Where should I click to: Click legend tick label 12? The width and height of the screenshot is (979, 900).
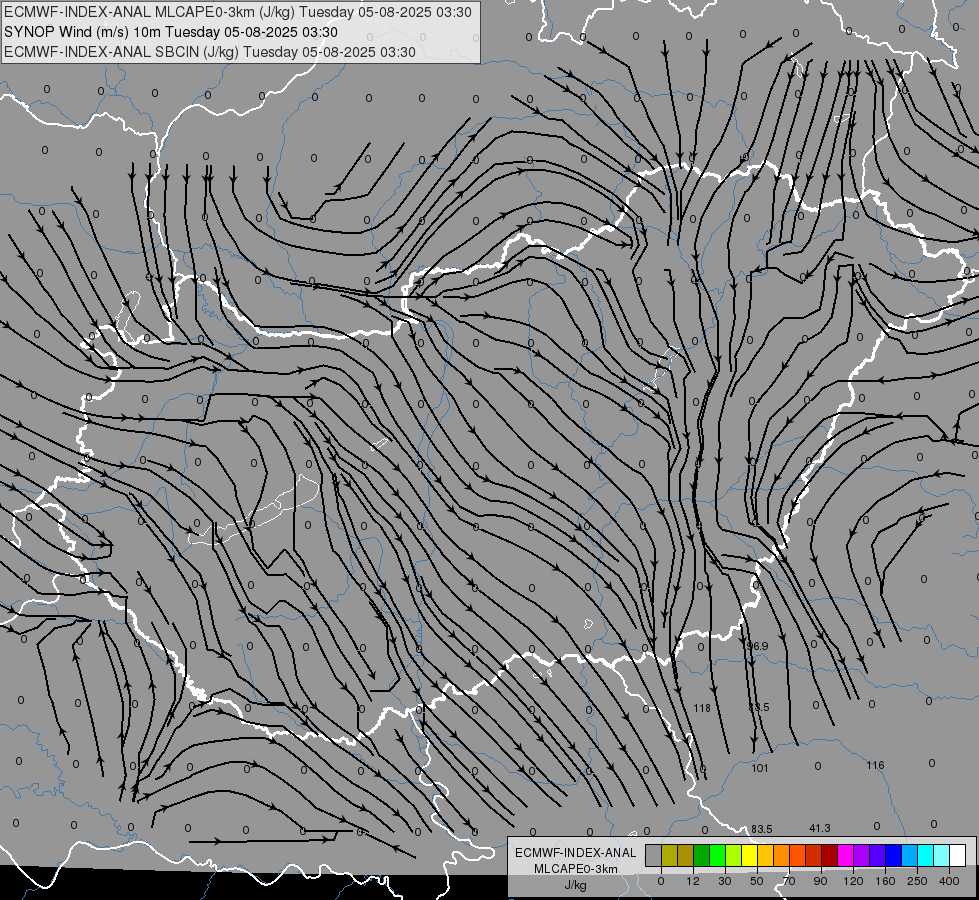[693, 881]
